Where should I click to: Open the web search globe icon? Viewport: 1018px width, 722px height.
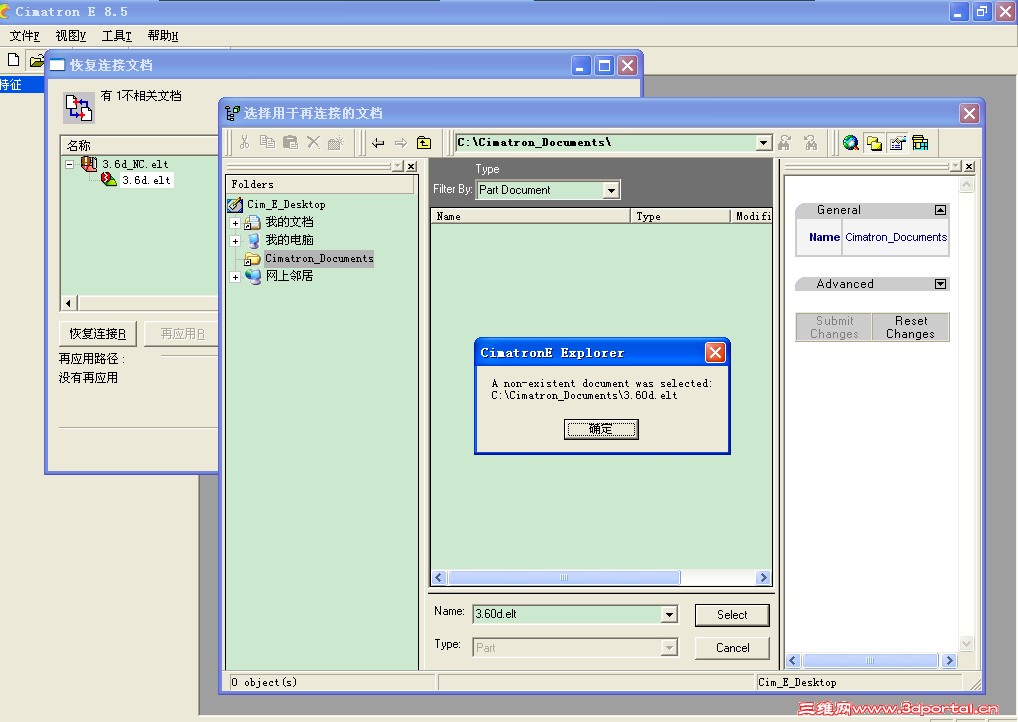[x=851, y=143]
